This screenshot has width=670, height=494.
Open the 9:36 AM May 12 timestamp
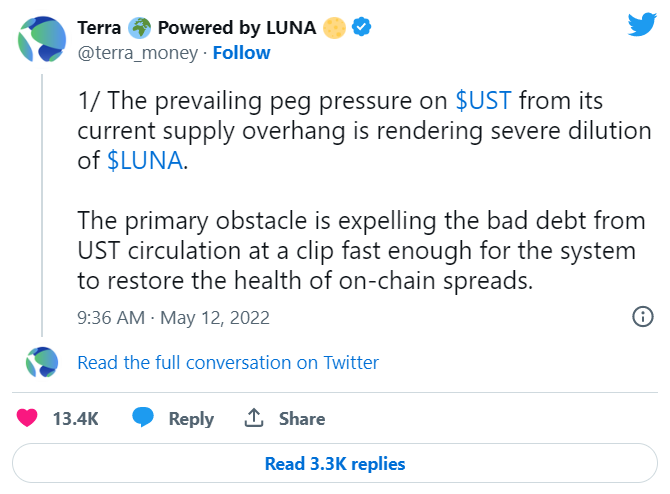(173, 318)
